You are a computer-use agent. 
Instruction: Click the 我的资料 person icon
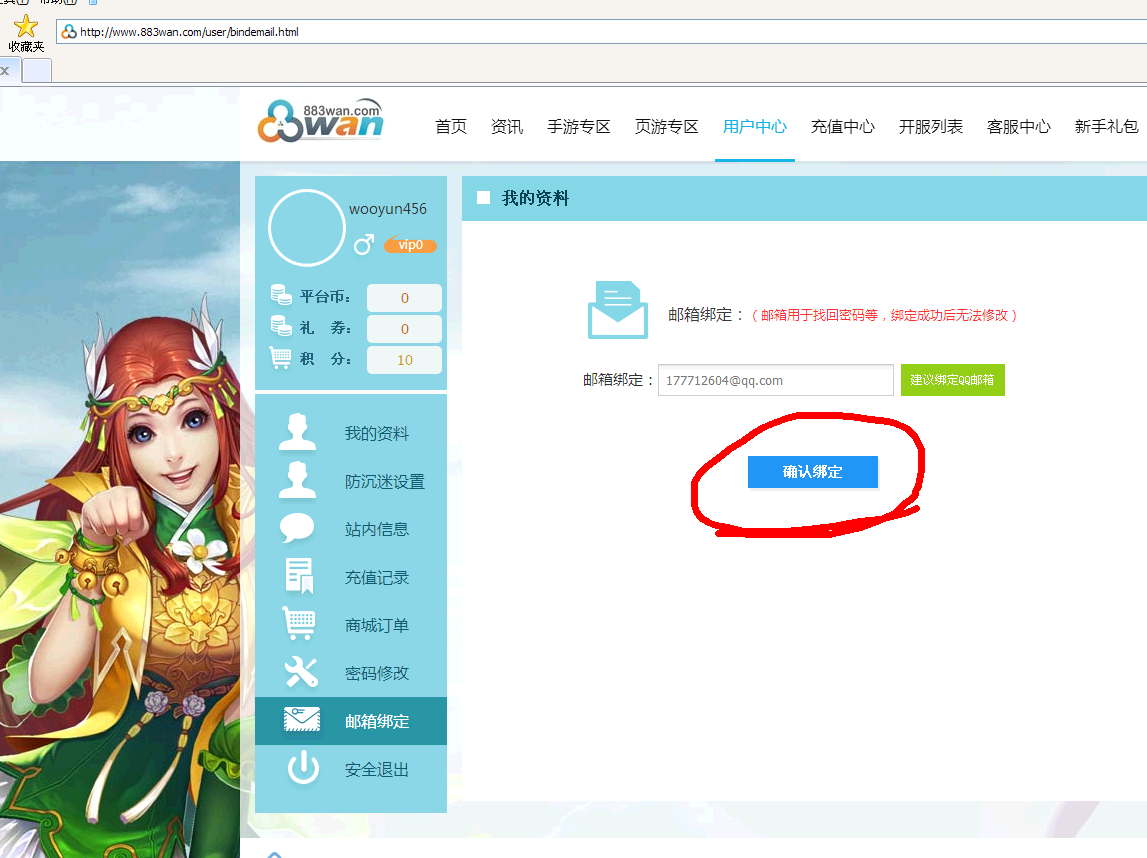(297, 432)
